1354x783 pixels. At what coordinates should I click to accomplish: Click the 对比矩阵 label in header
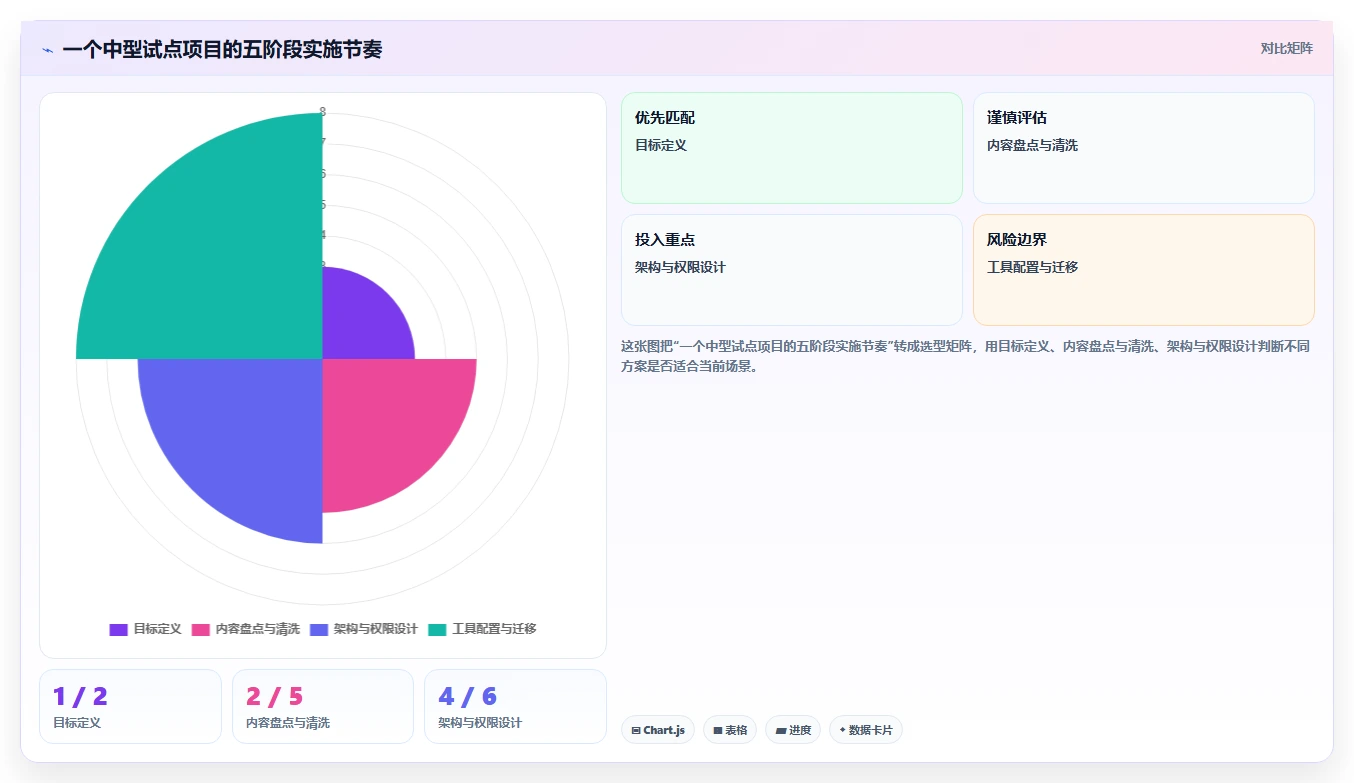point(1286,48)
